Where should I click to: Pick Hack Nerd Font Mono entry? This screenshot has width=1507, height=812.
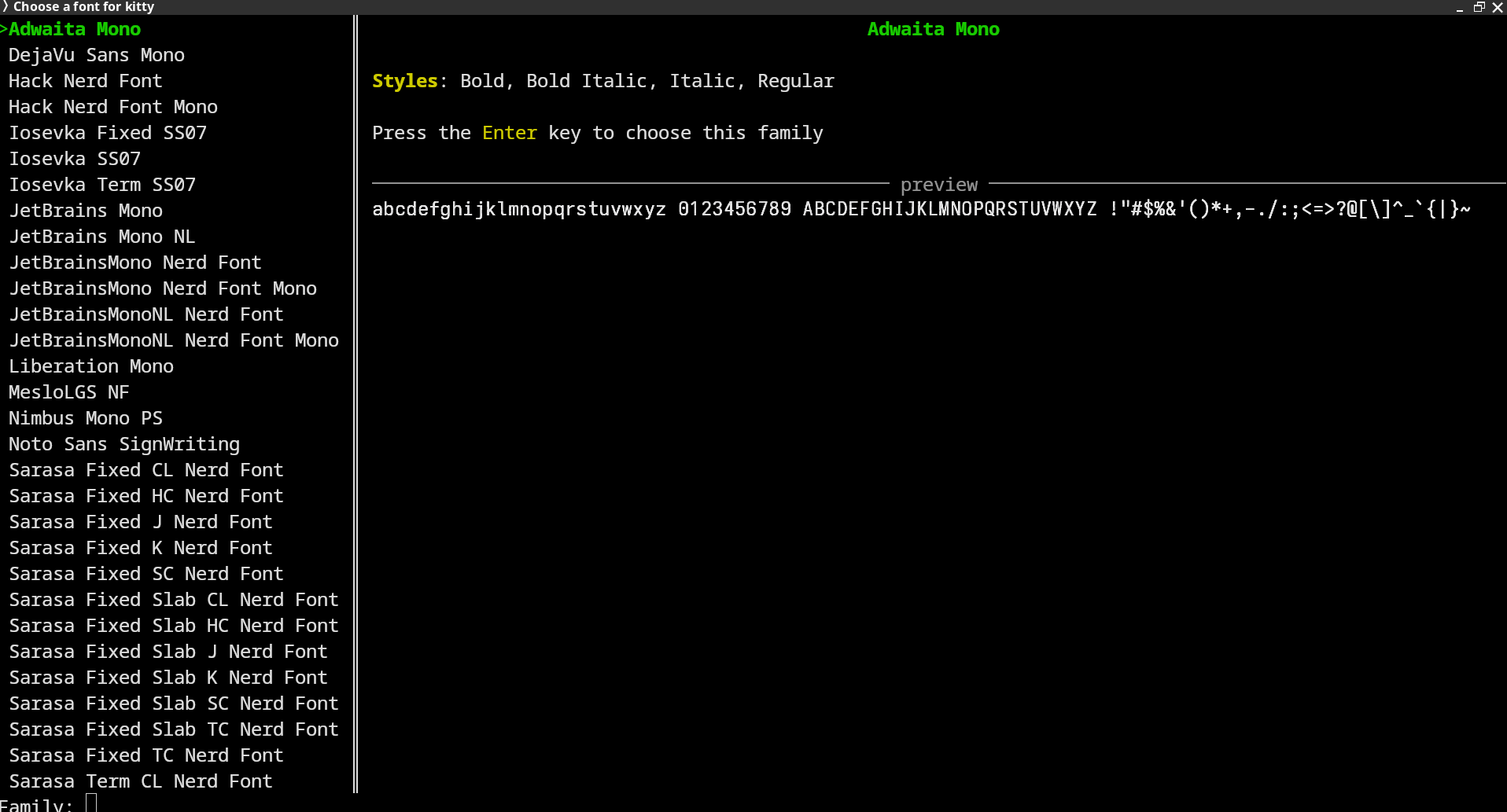(x=113, y=107)
